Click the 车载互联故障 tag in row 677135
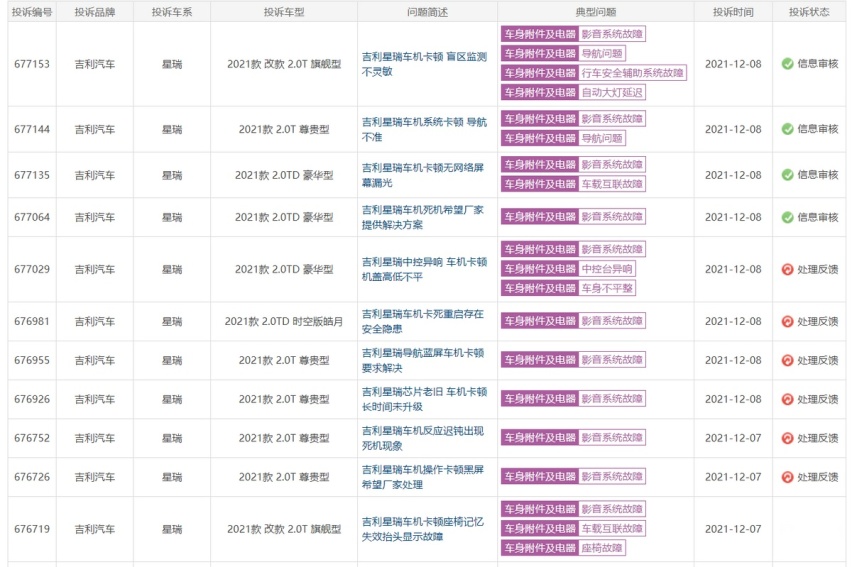The height and width of the screenshot is (567, 852). pos(612,184)
